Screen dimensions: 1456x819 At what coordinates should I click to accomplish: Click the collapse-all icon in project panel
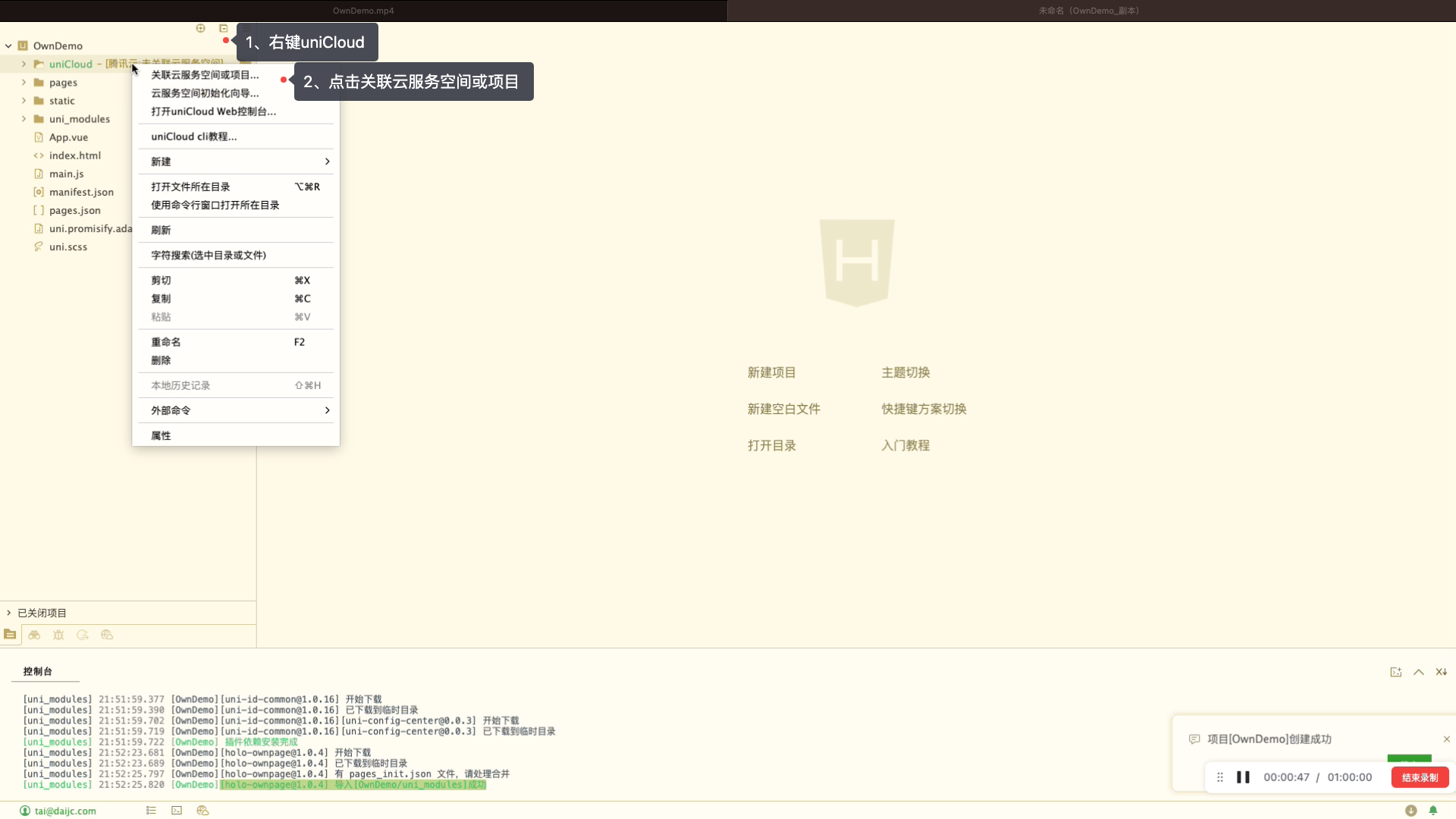pos(224,28)
